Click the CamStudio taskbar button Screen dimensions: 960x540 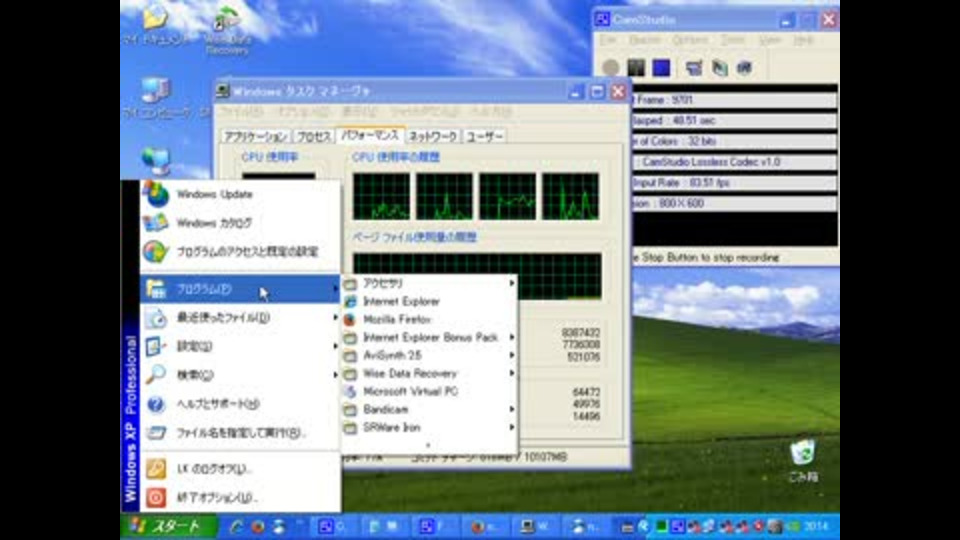pyautogui.click(x=335, y=527)
